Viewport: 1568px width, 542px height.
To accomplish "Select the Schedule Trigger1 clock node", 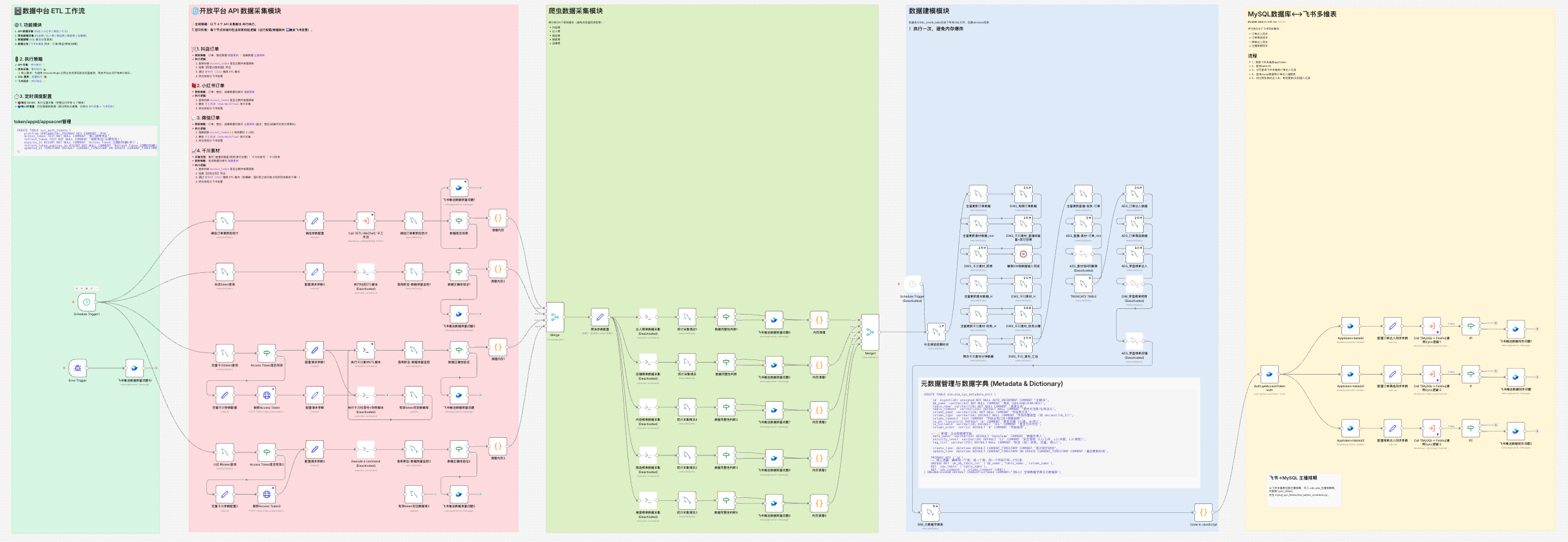I will (x=86, y=302).
